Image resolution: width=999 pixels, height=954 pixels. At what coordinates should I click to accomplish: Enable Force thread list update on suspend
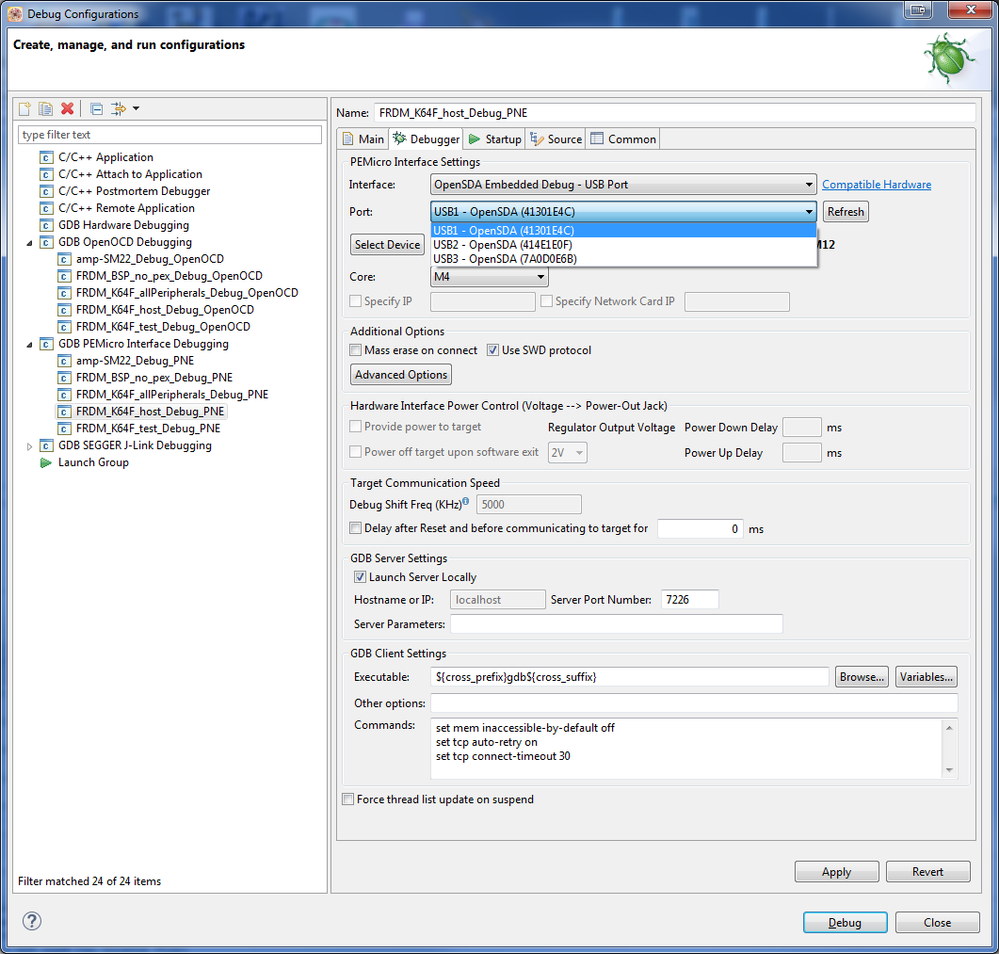pyautogui.click(x=348, y=799)
